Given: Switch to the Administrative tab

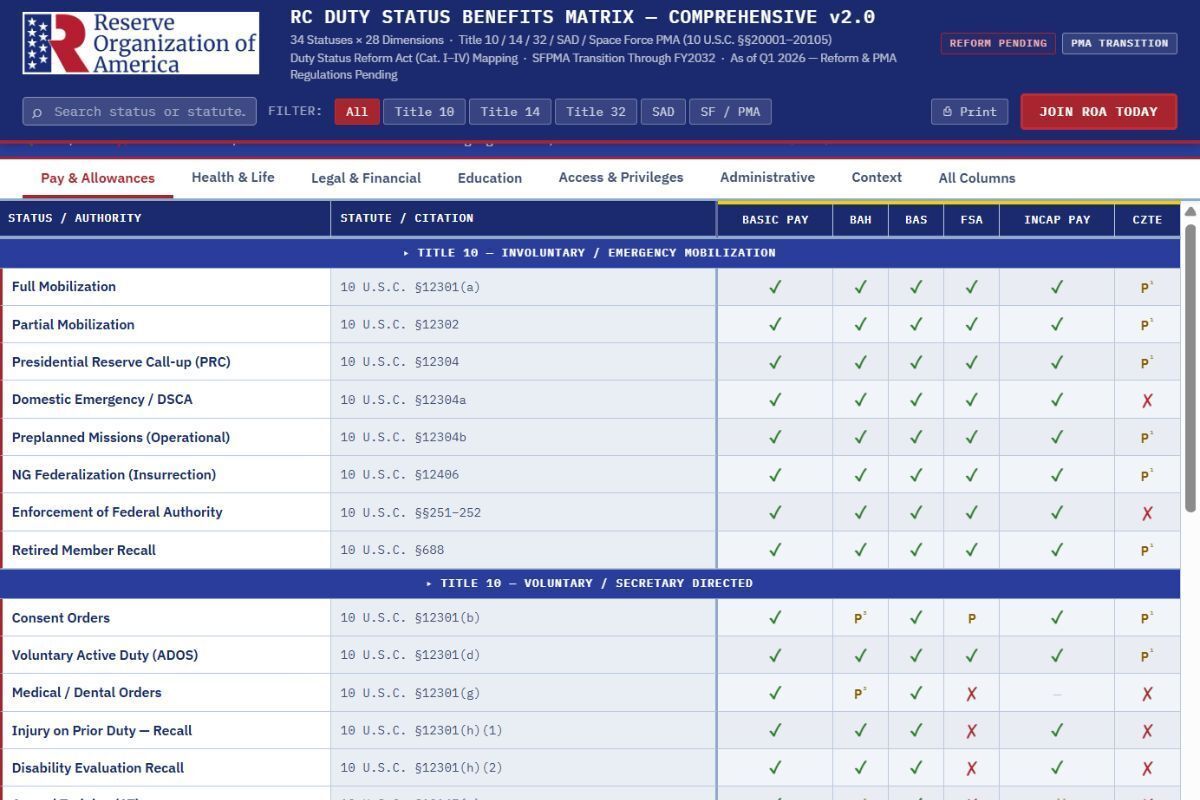Looking at the screenshot, I should coord(767,177).
